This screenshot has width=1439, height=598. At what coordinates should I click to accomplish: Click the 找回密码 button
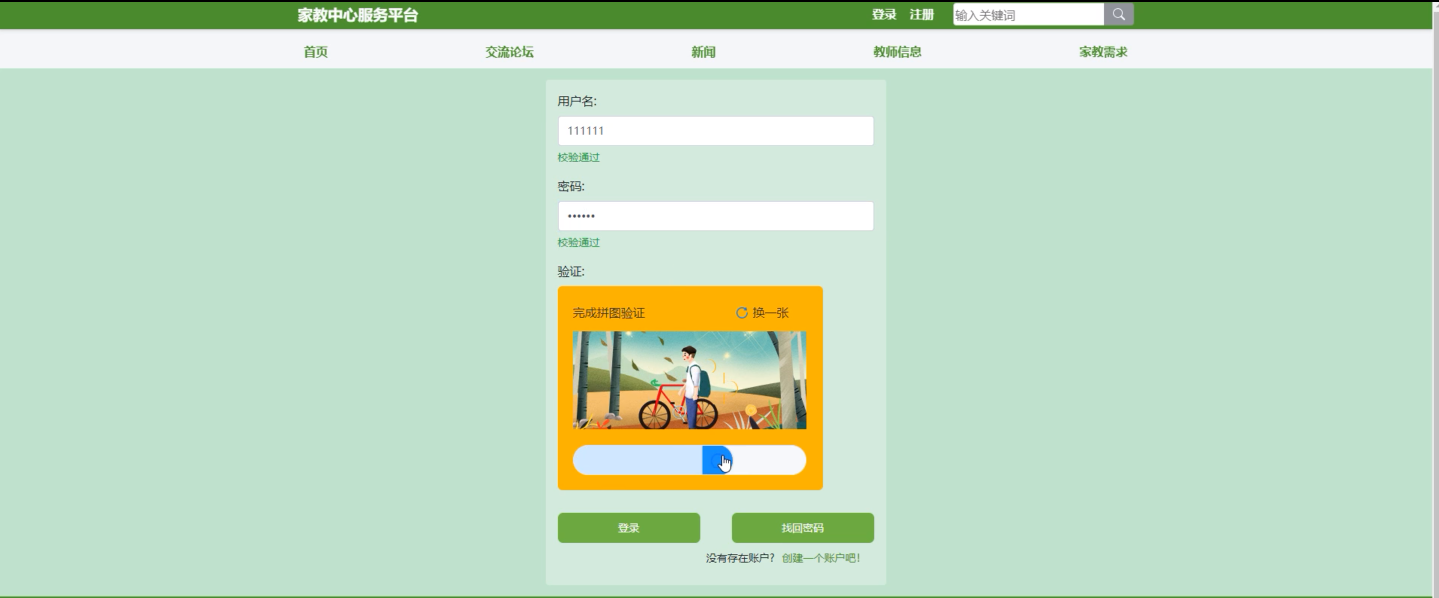[x=803, y=528]
